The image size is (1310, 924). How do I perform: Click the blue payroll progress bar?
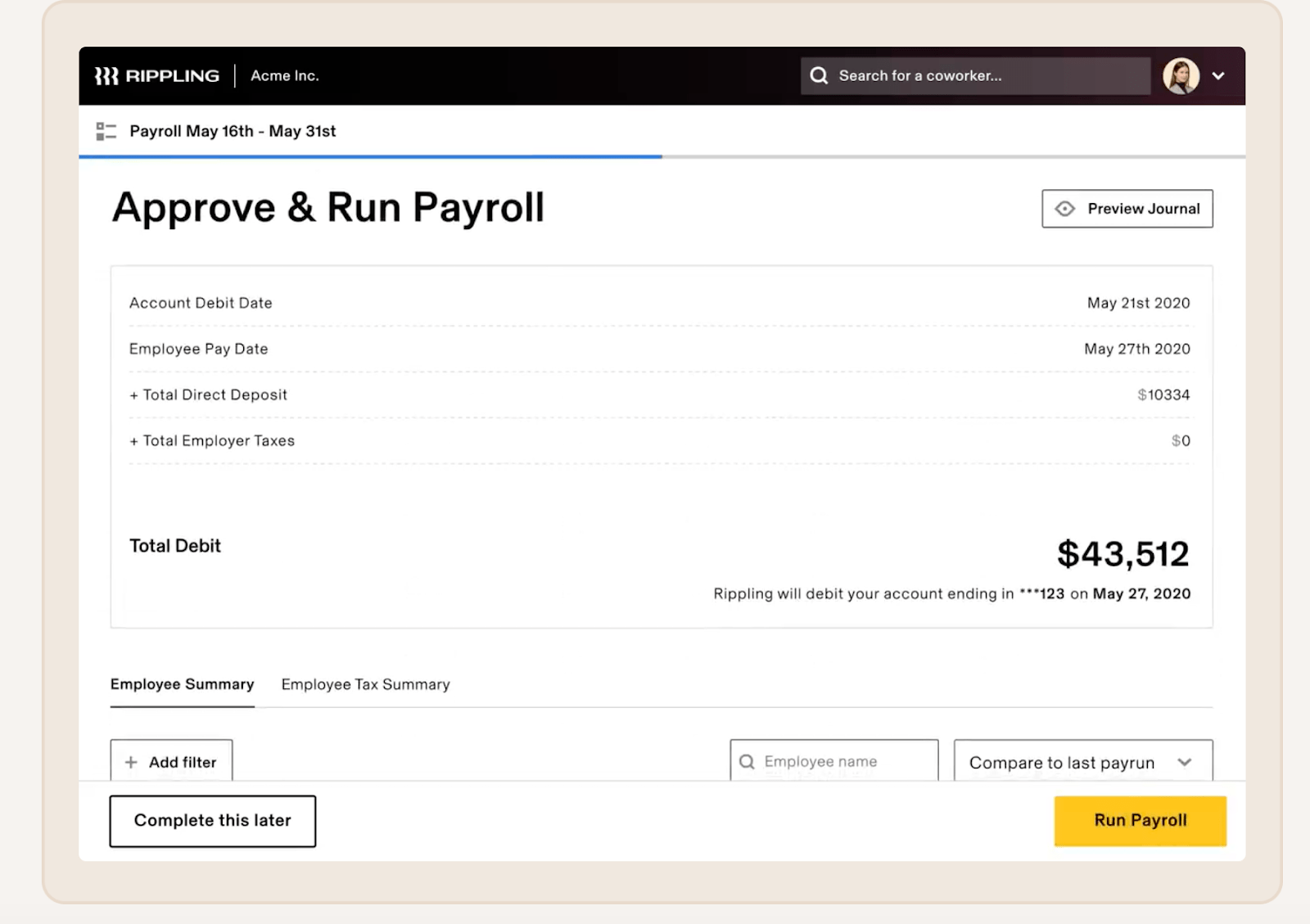pos(370,156)
